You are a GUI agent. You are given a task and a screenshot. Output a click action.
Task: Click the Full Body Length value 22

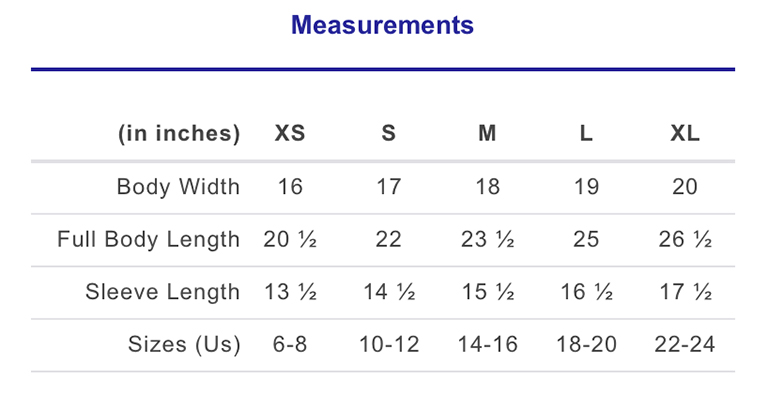[388, 240]
